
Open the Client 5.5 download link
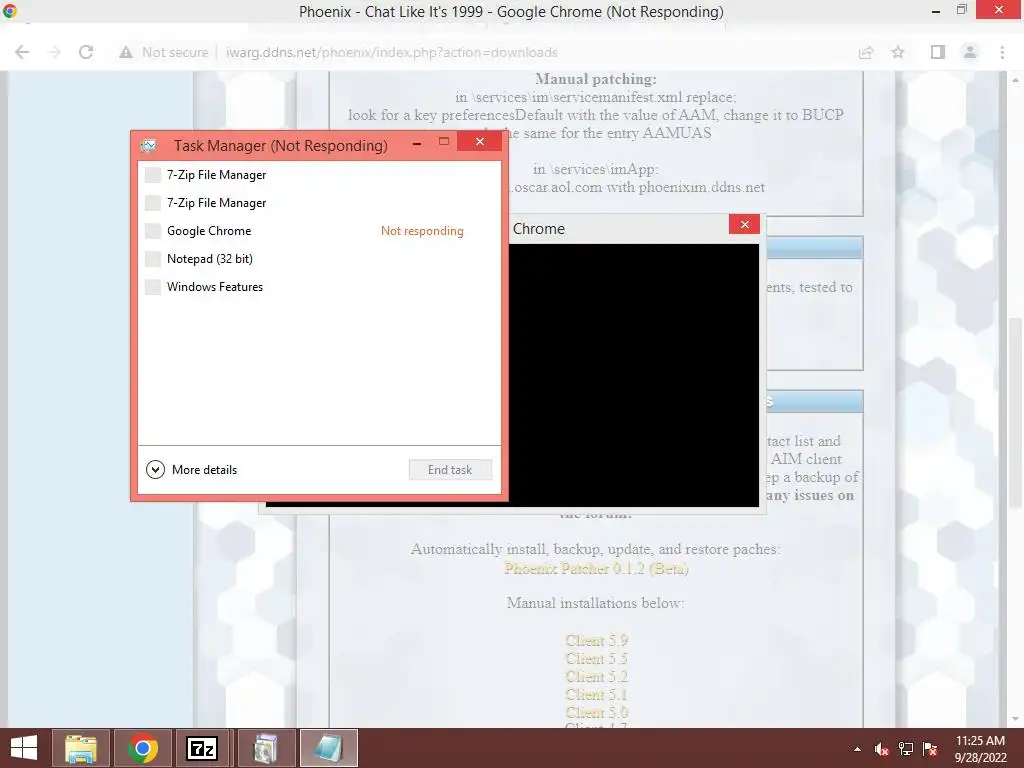click(596, 658)
